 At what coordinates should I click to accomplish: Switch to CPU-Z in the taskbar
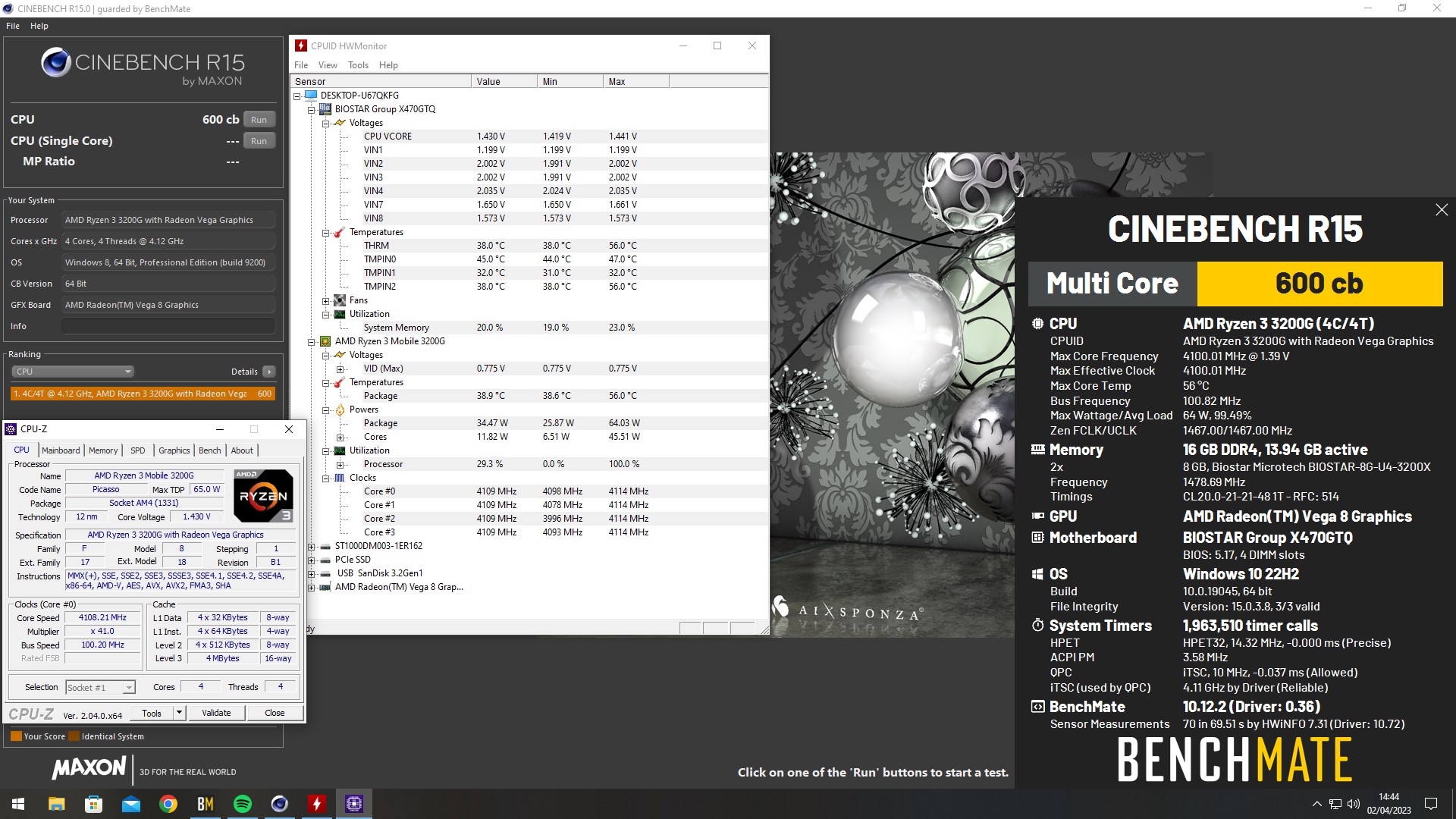[x=354, y=804]
